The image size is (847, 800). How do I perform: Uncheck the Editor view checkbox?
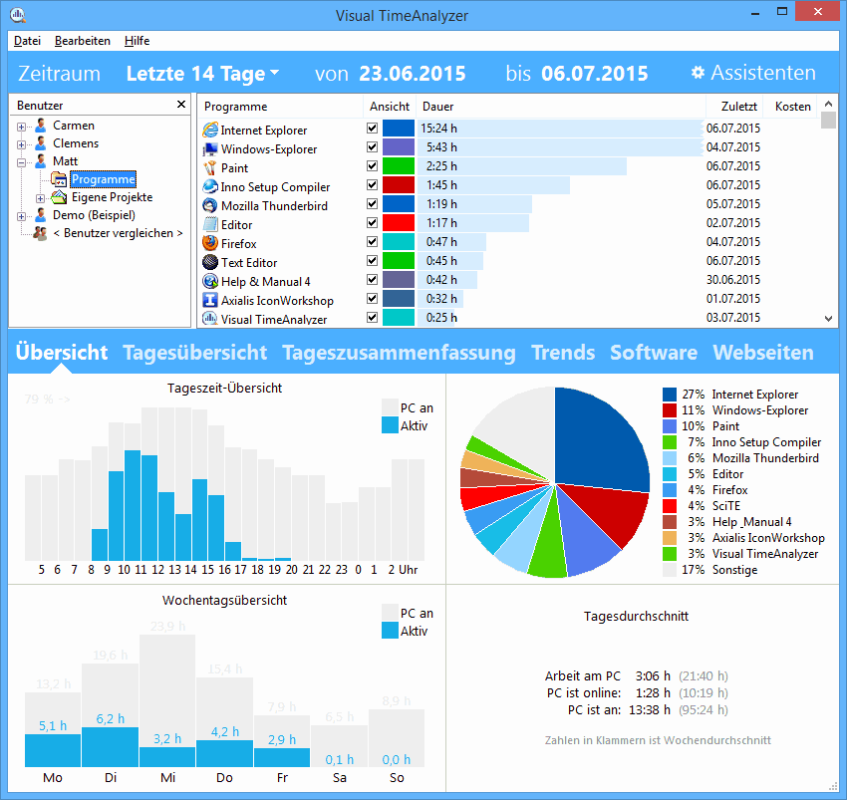(372, 223)
